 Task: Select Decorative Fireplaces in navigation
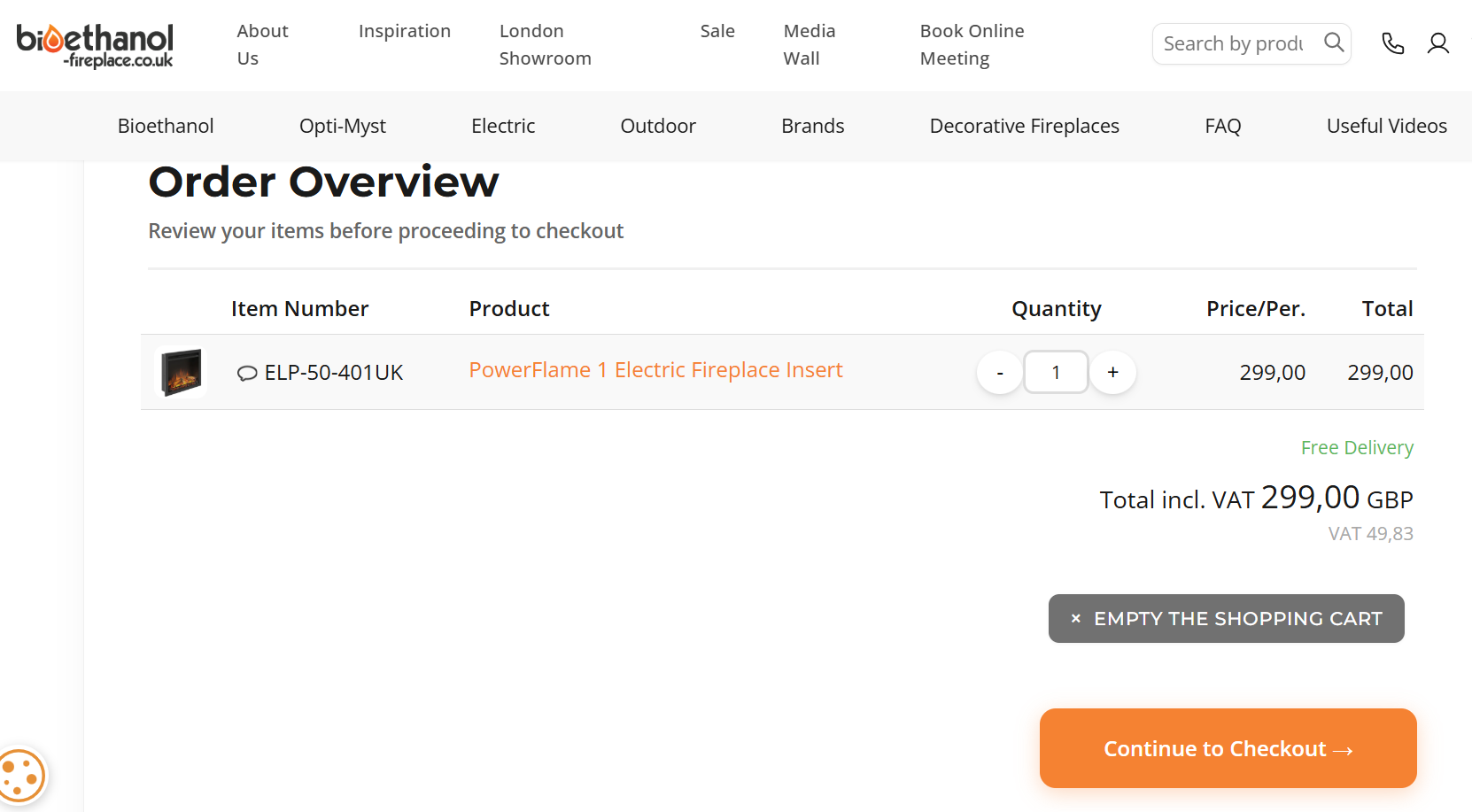tap(1024, 126)
